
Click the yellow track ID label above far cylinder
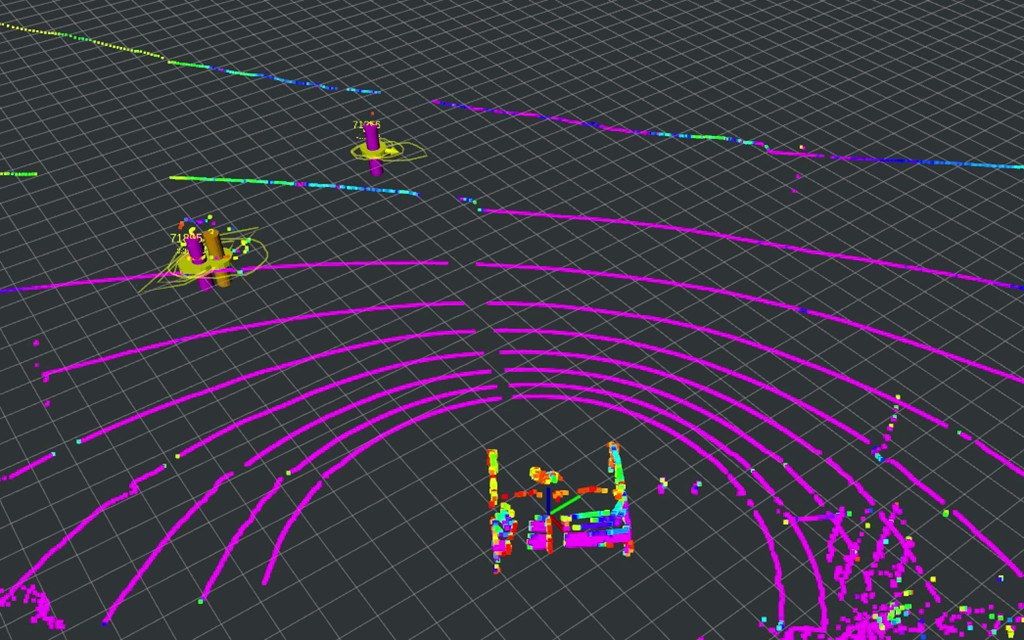366,124
